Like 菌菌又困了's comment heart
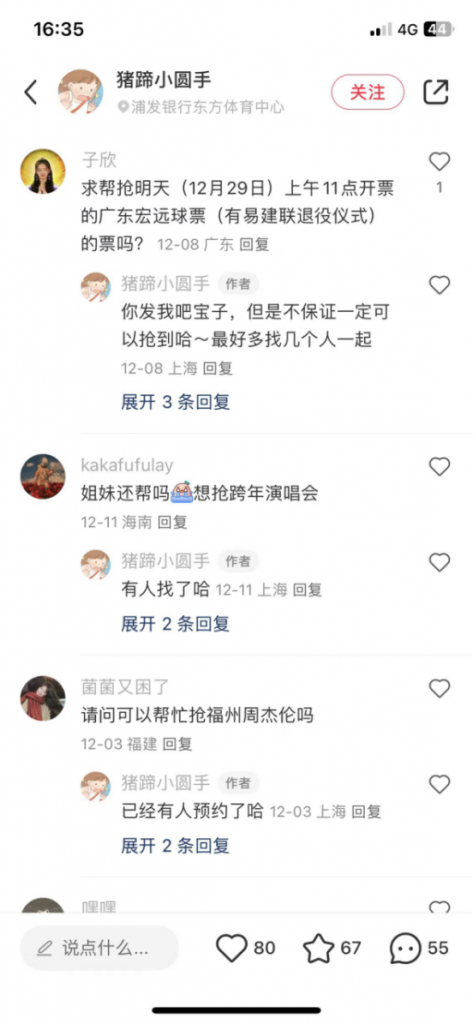 [x=439, y=688]
